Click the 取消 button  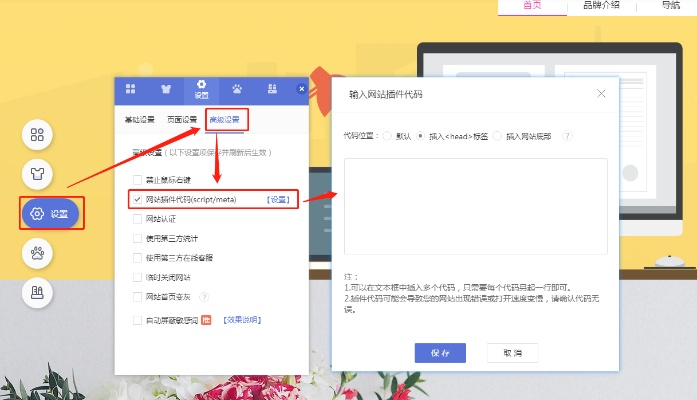tap(513, 353)
